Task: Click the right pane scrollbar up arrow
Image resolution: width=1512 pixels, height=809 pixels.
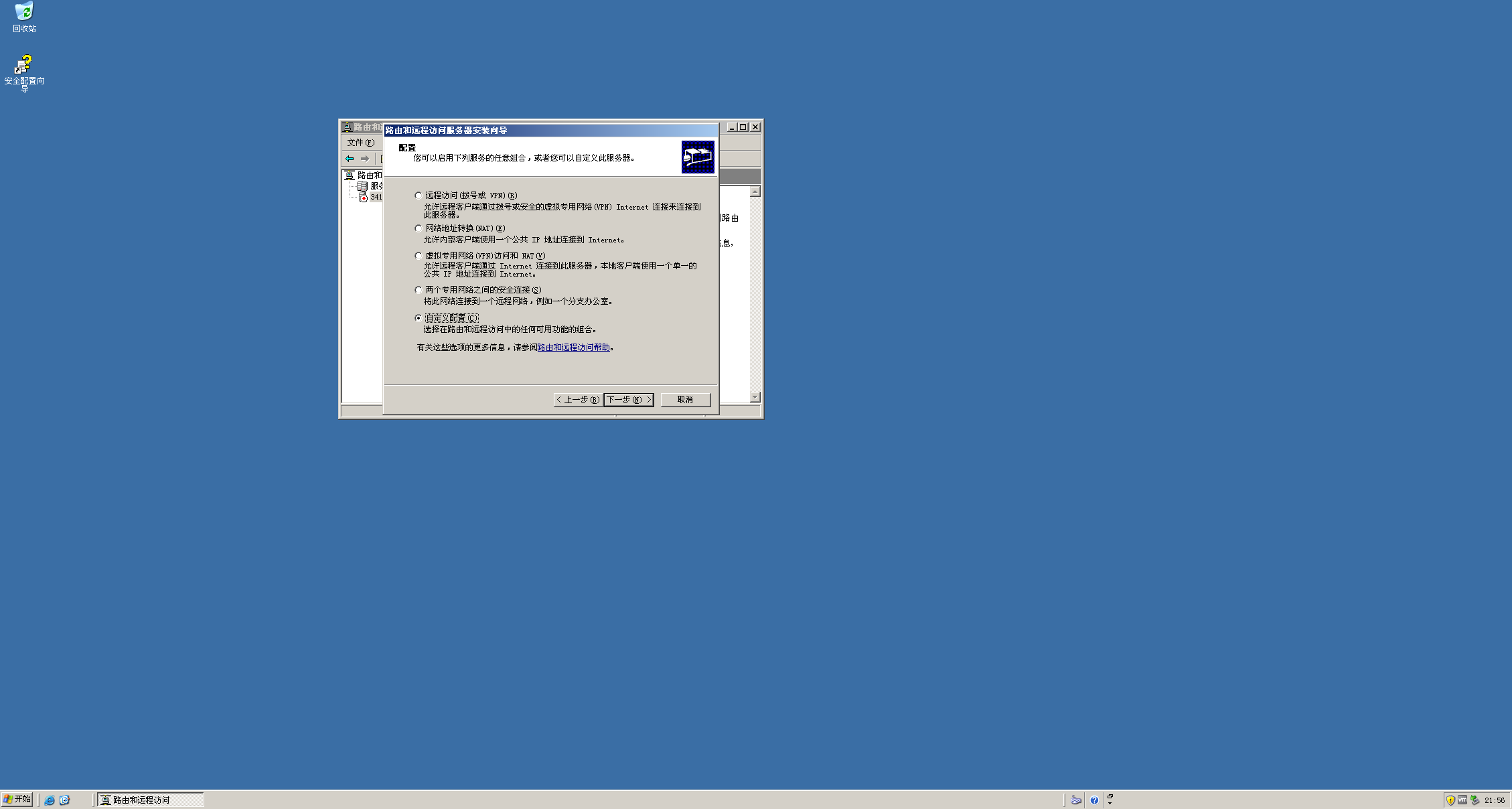Action: (x=755, y=190)
